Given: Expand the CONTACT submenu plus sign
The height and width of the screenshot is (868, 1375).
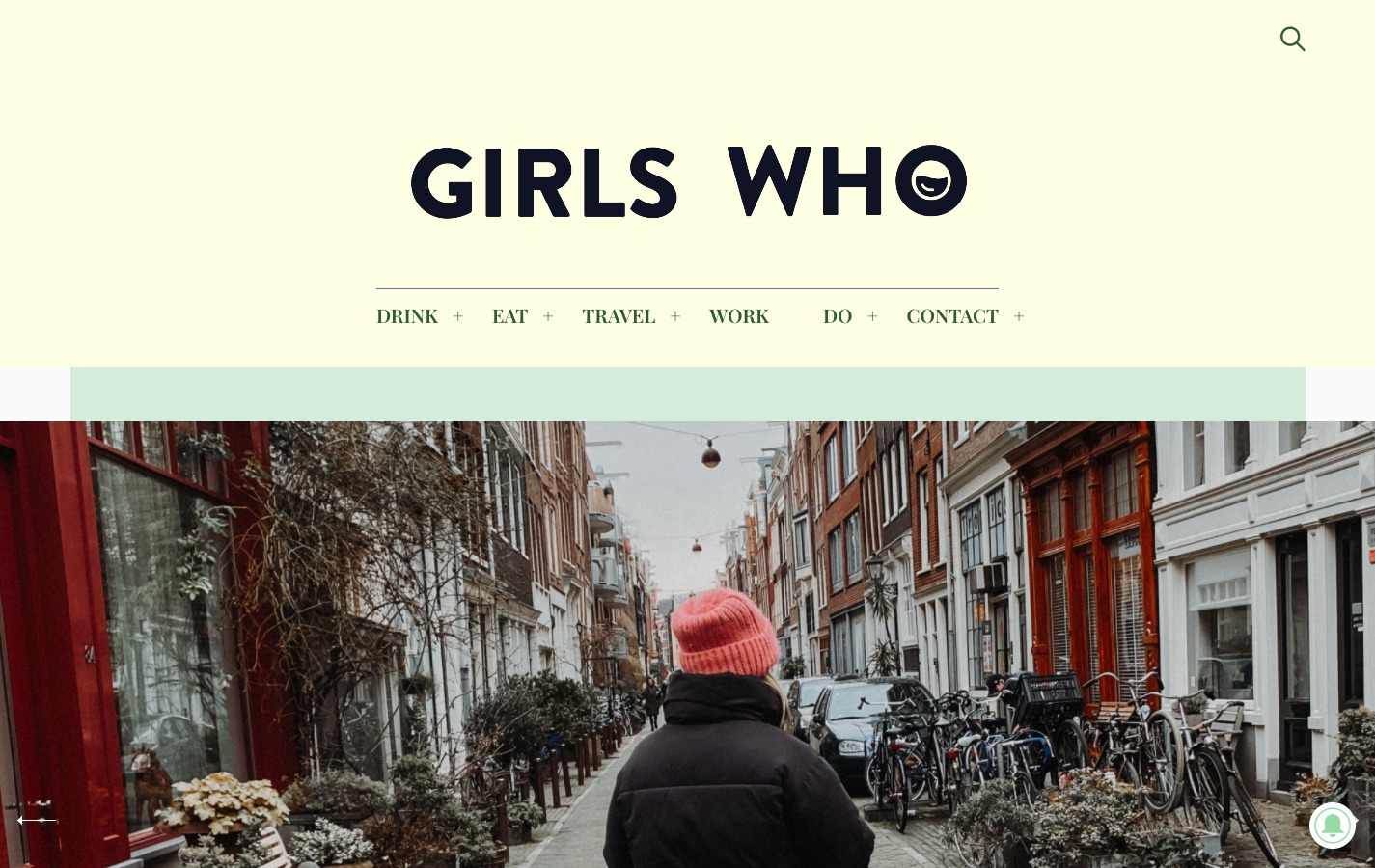Looking at the screenshot, I should pyautogui.click(x=1019, y=316).
